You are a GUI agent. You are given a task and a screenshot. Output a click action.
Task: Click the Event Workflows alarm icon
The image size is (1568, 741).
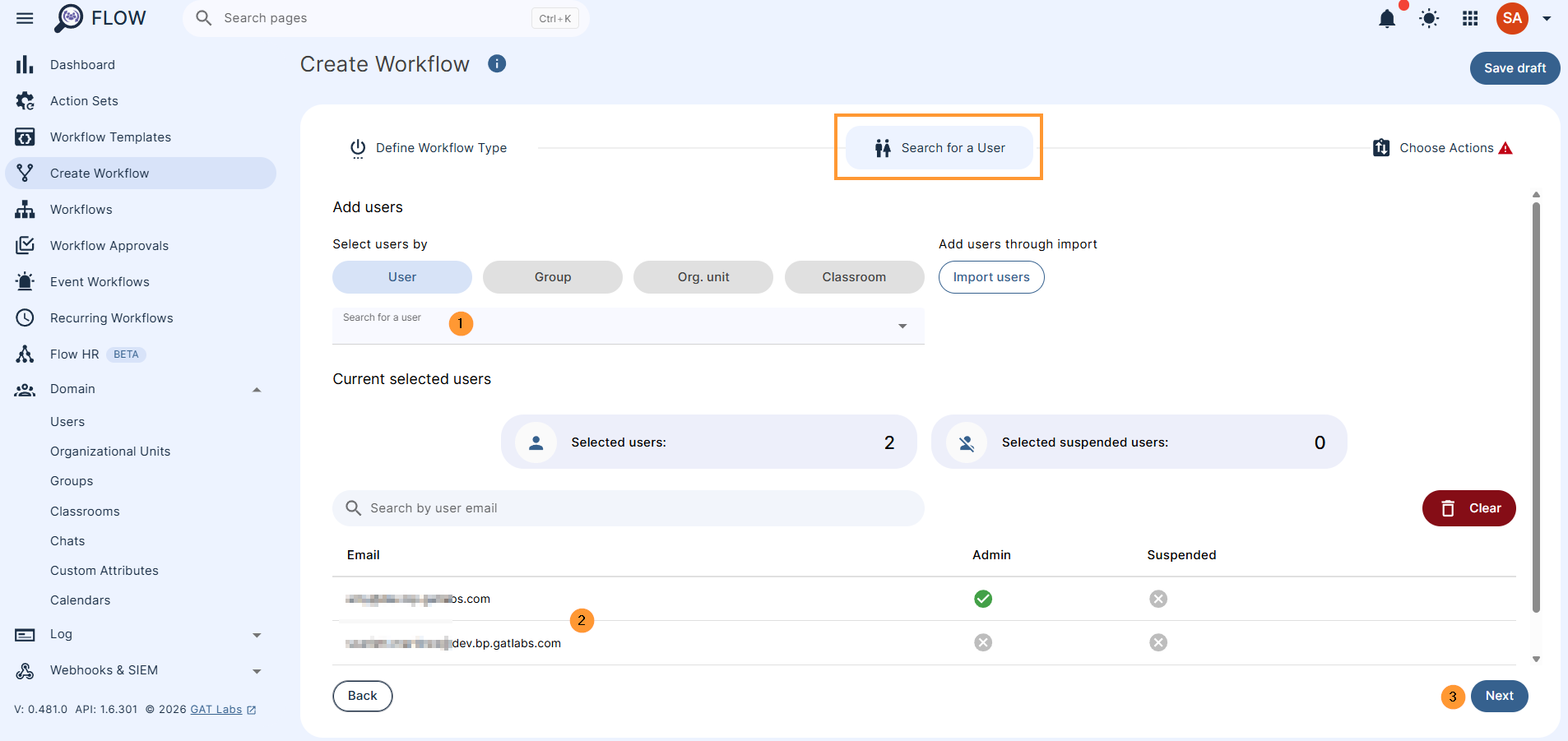pos(25,281)
